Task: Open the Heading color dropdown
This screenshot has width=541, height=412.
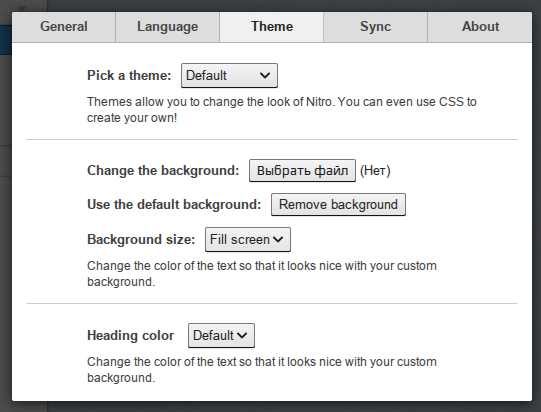Action: pyautogui.click(x=221, y=335)
